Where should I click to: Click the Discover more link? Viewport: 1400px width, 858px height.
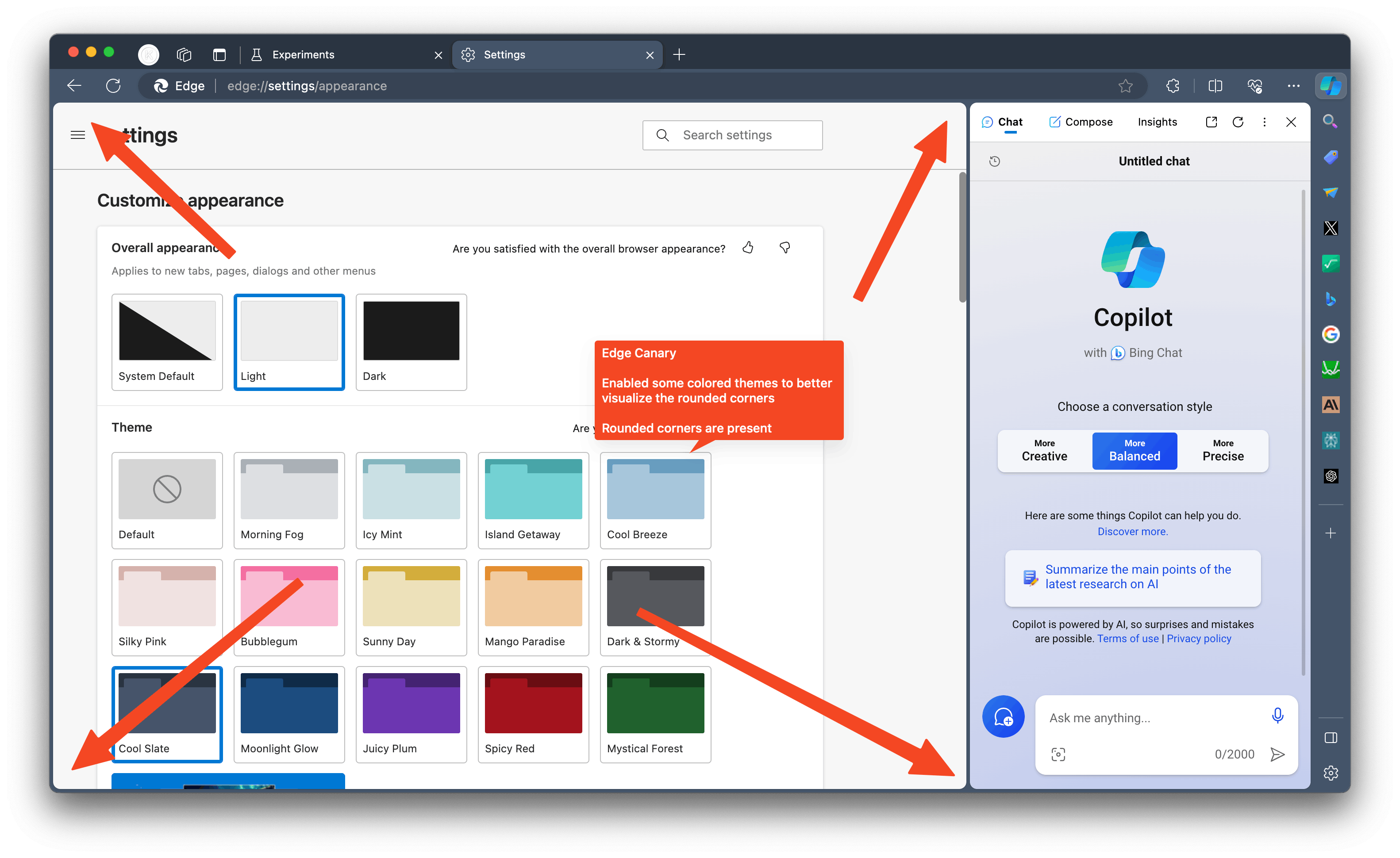1132,532
